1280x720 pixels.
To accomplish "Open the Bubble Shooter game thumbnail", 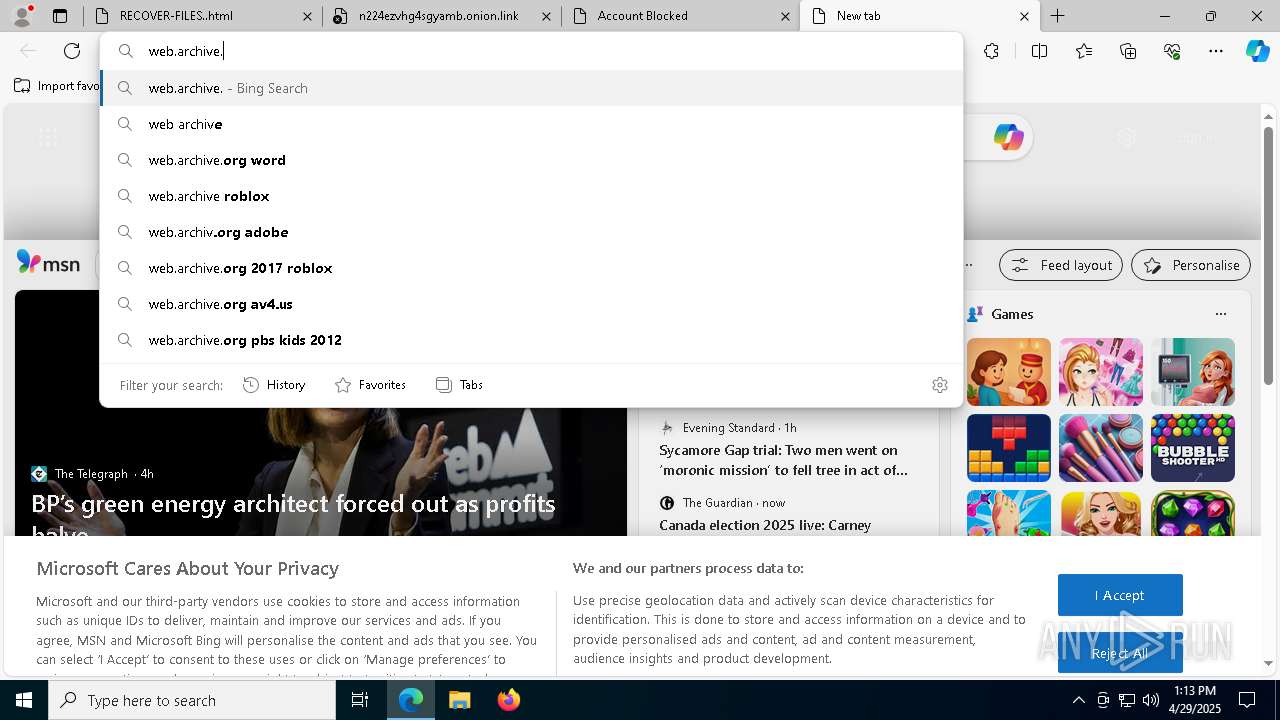I will pyautogui.click(x=1192, y=448).
